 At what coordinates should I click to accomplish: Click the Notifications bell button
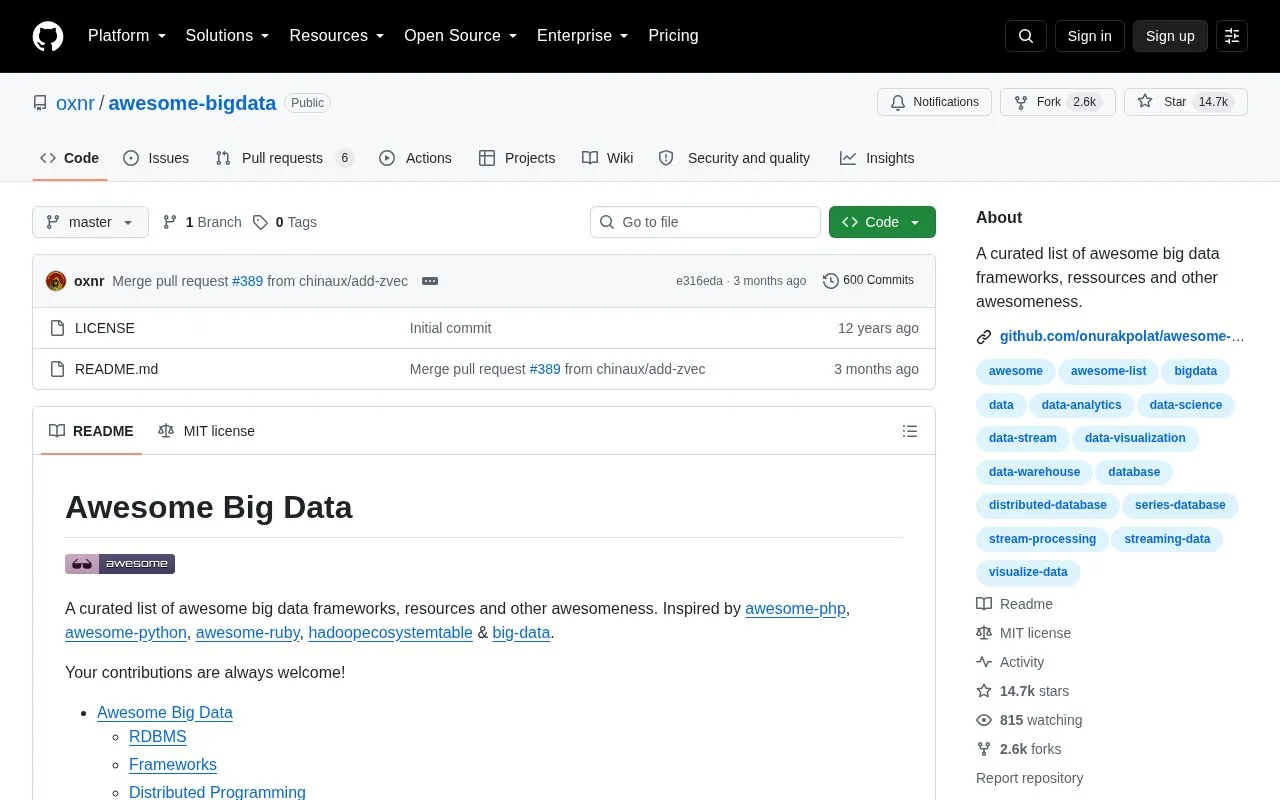click(934, 102)
